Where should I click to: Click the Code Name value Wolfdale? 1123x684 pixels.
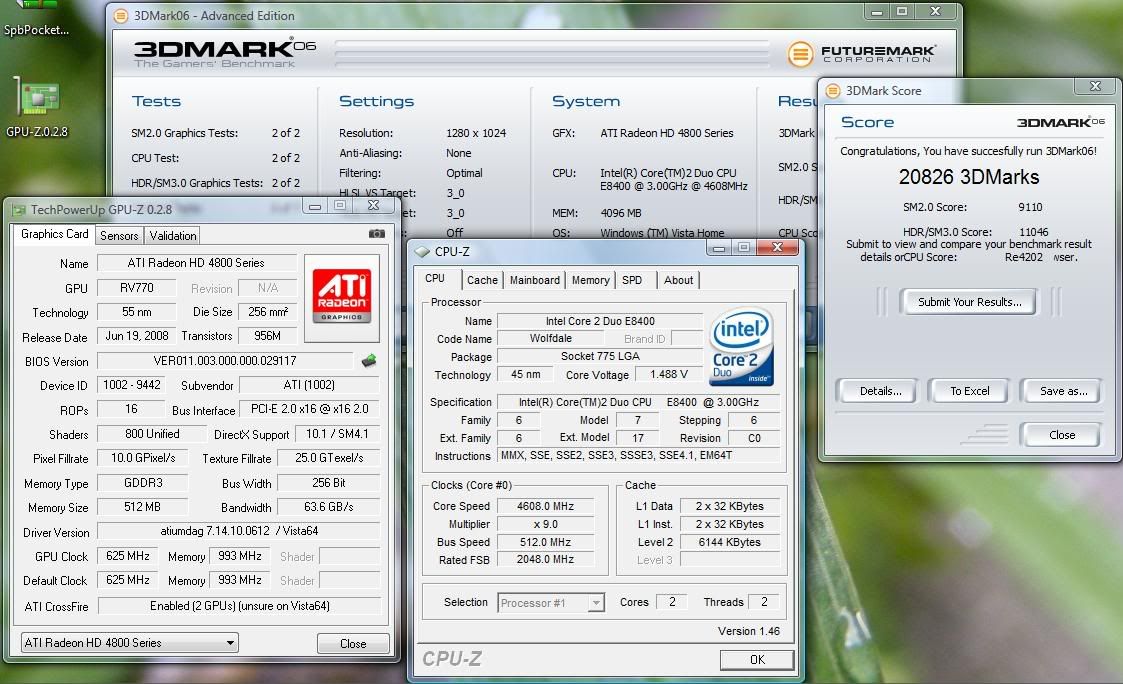tap(551, 339)
